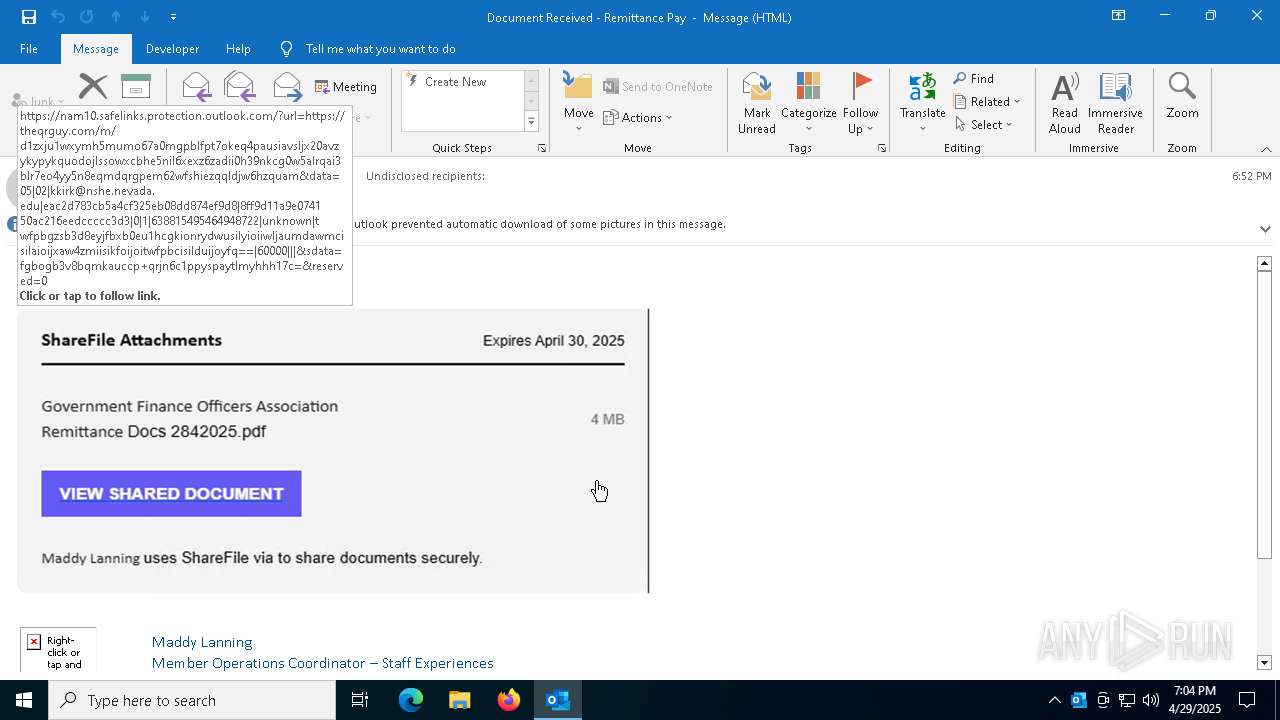This screenshot has height=720, width=1280.
Task: Click the Reply All envelope icon
Action: pyautogui.click(x=240, y=87)
